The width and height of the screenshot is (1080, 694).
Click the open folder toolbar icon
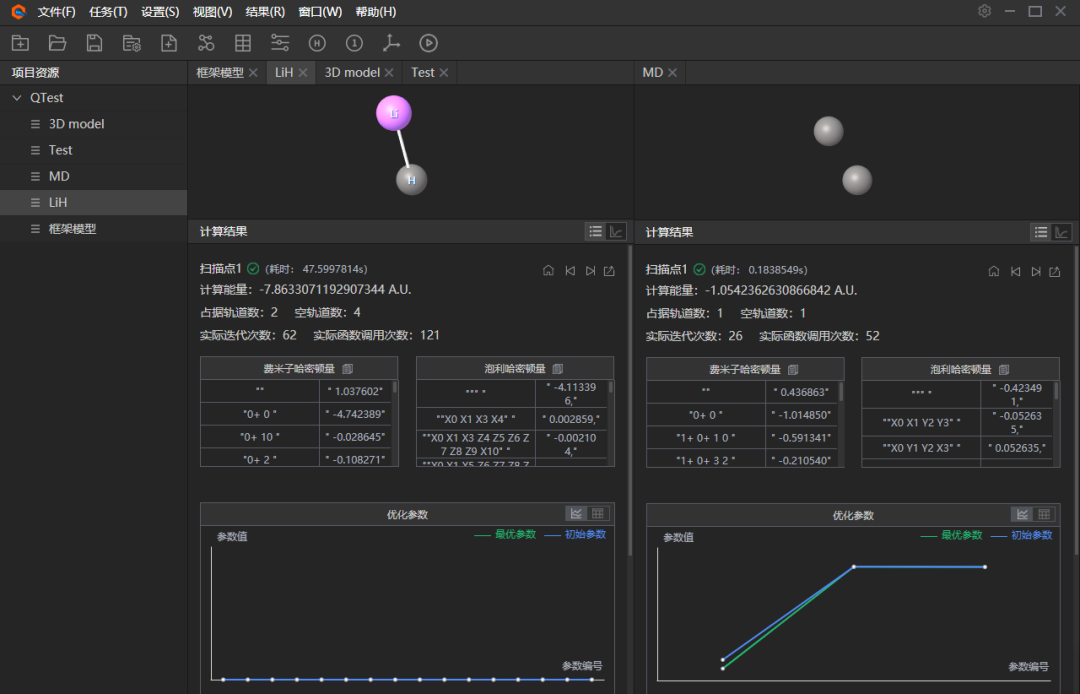tap(57, 43)
